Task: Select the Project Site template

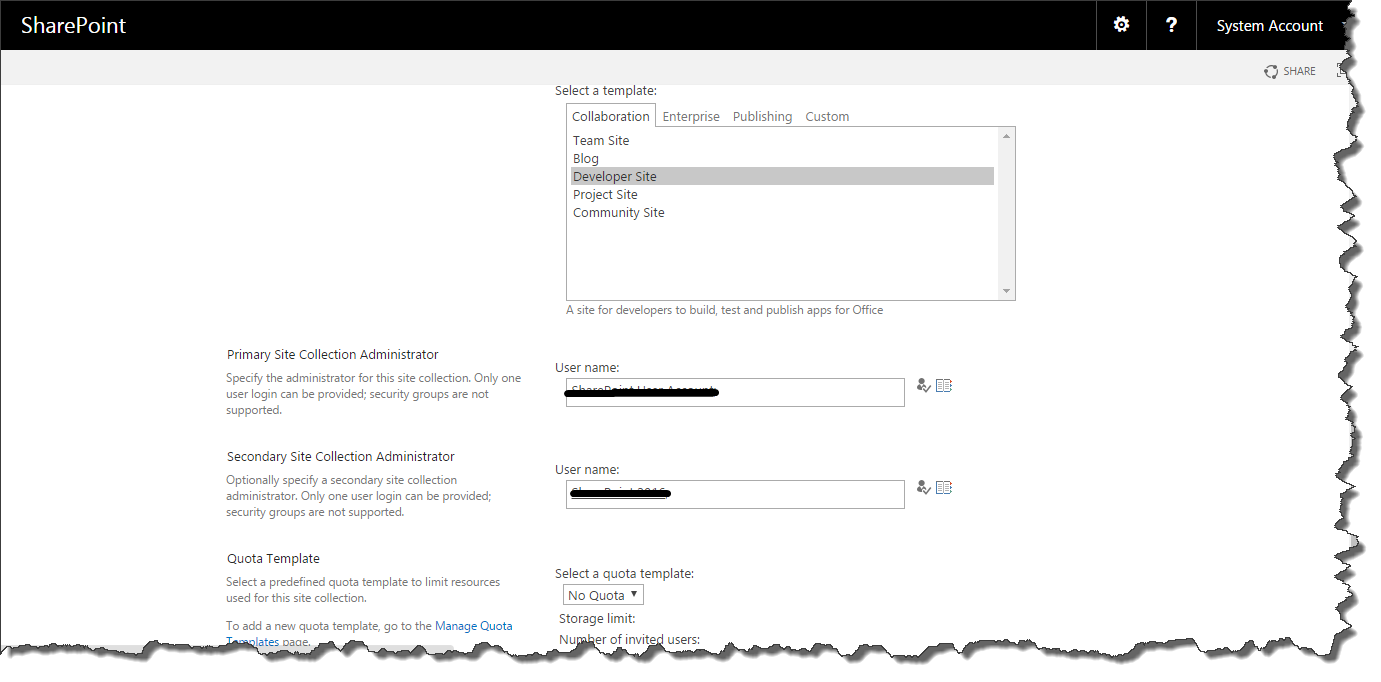Action: (x=782, y=195)
